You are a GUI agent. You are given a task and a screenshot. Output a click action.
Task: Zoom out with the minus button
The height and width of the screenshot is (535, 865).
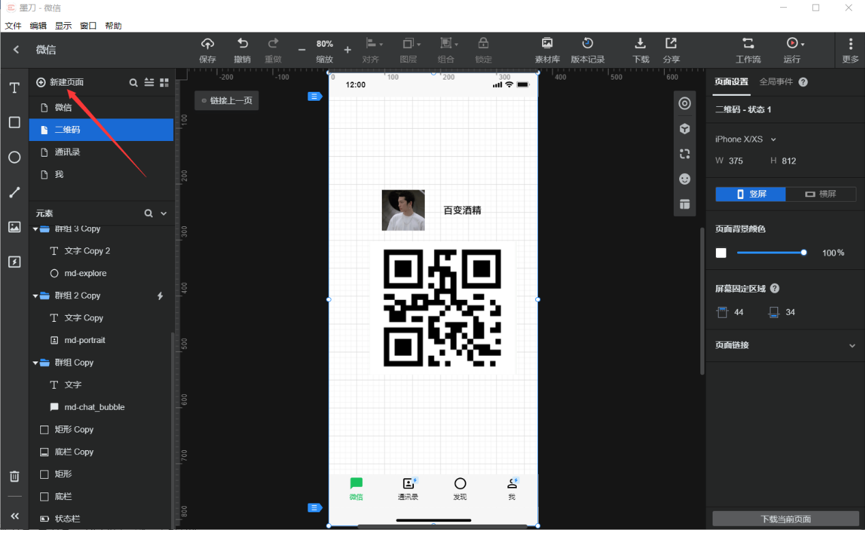(x=301, y=50)
